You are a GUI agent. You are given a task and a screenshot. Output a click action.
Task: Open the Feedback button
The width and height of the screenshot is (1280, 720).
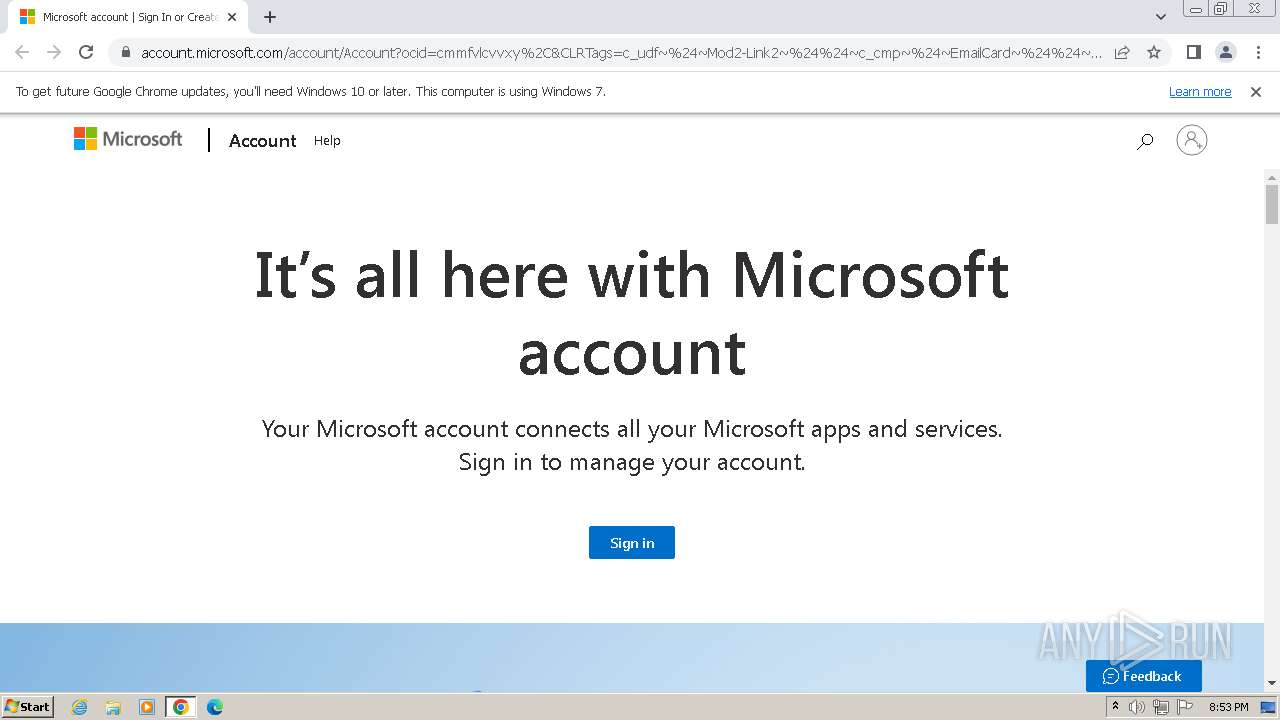[x=1143, y=676]
